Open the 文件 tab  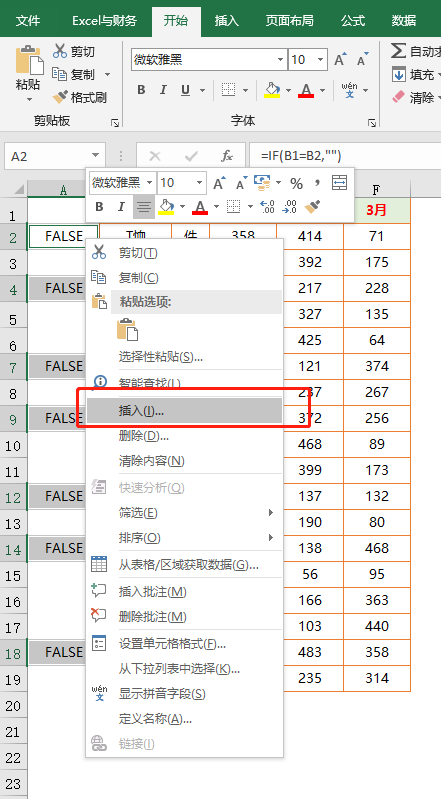click(28, 21)
